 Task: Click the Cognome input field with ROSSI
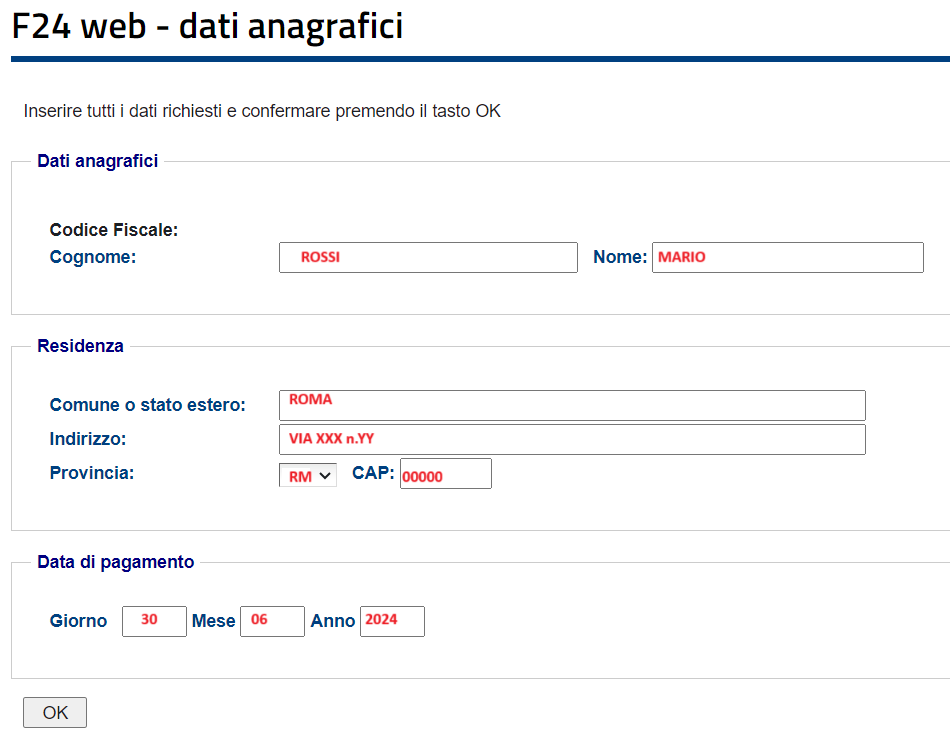coord(428,257)
